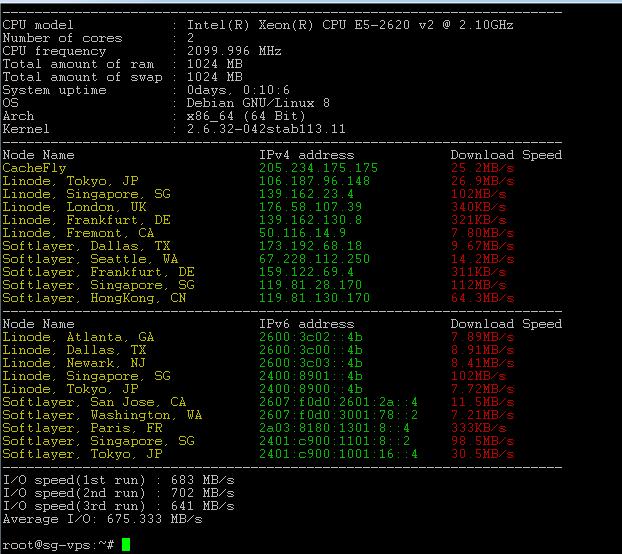The image size is (622, 554).
Task: Click the '340KB/s' speed value
Action: point(478,207)
